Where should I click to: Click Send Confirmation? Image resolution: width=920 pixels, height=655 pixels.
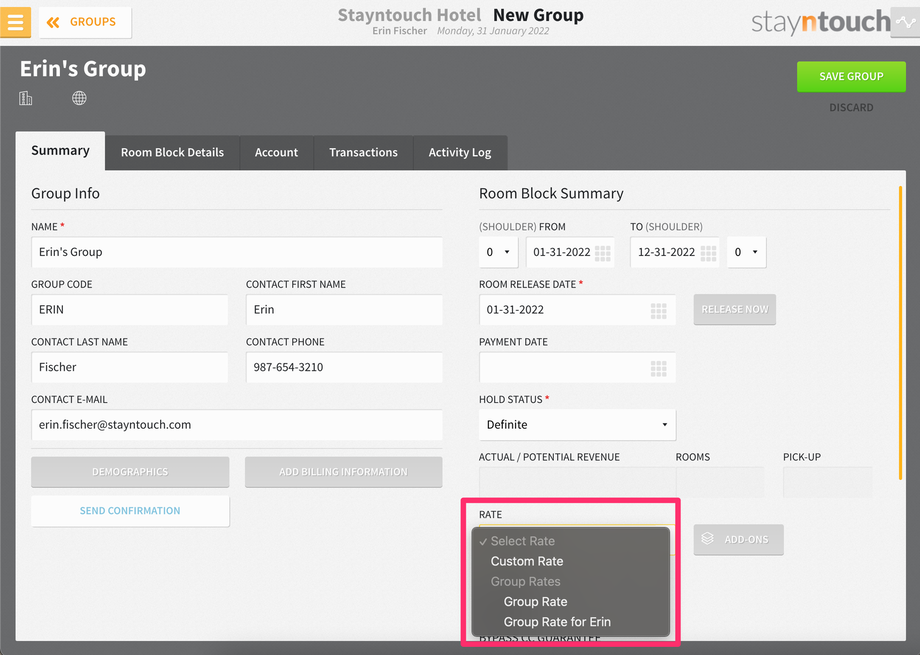[130, 511]
